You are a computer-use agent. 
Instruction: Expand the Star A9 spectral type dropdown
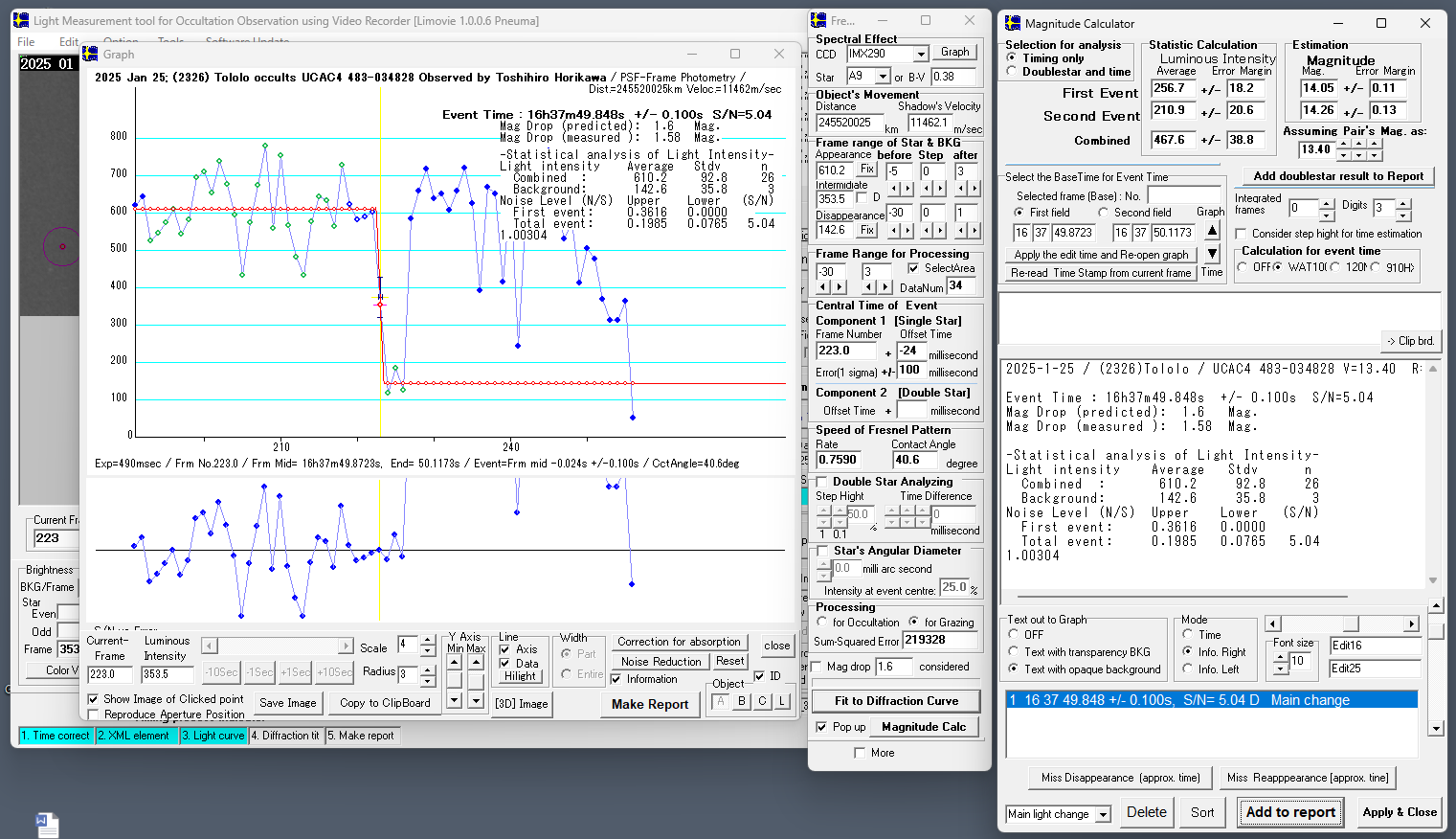884,77
